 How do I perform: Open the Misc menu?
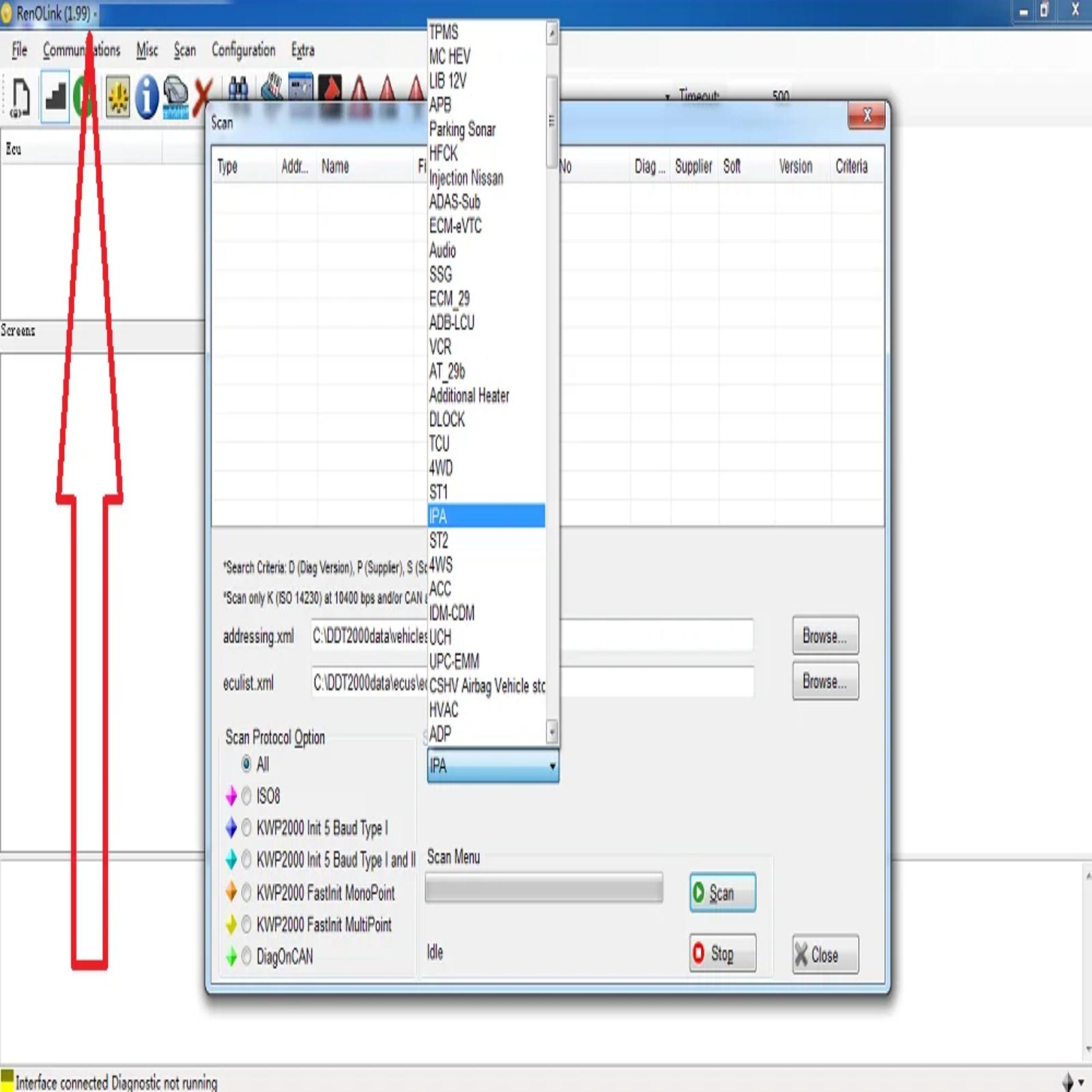(x=147, y=50)
